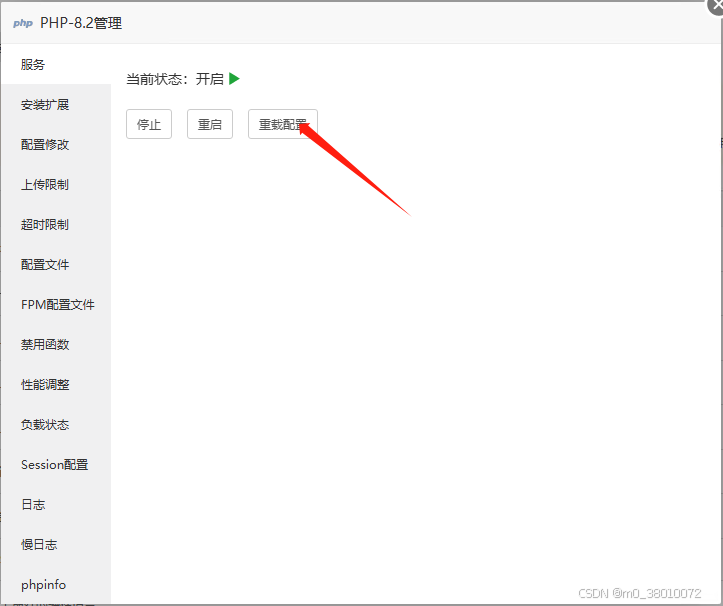The width and height of the screenshot is (723, 606).
Task: Open the Session配置 tab
Action: [56, 464]
